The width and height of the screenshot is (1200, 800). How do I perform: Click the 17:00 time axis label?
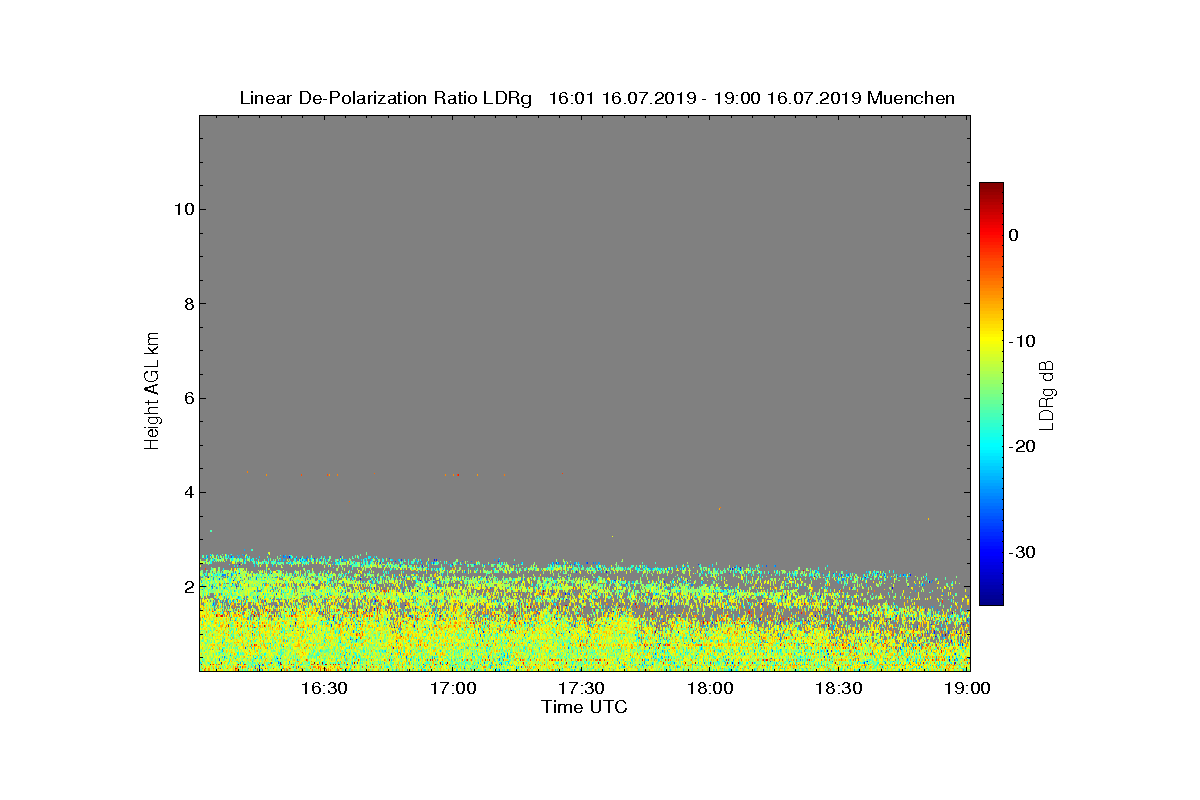(x=452, y=689)
